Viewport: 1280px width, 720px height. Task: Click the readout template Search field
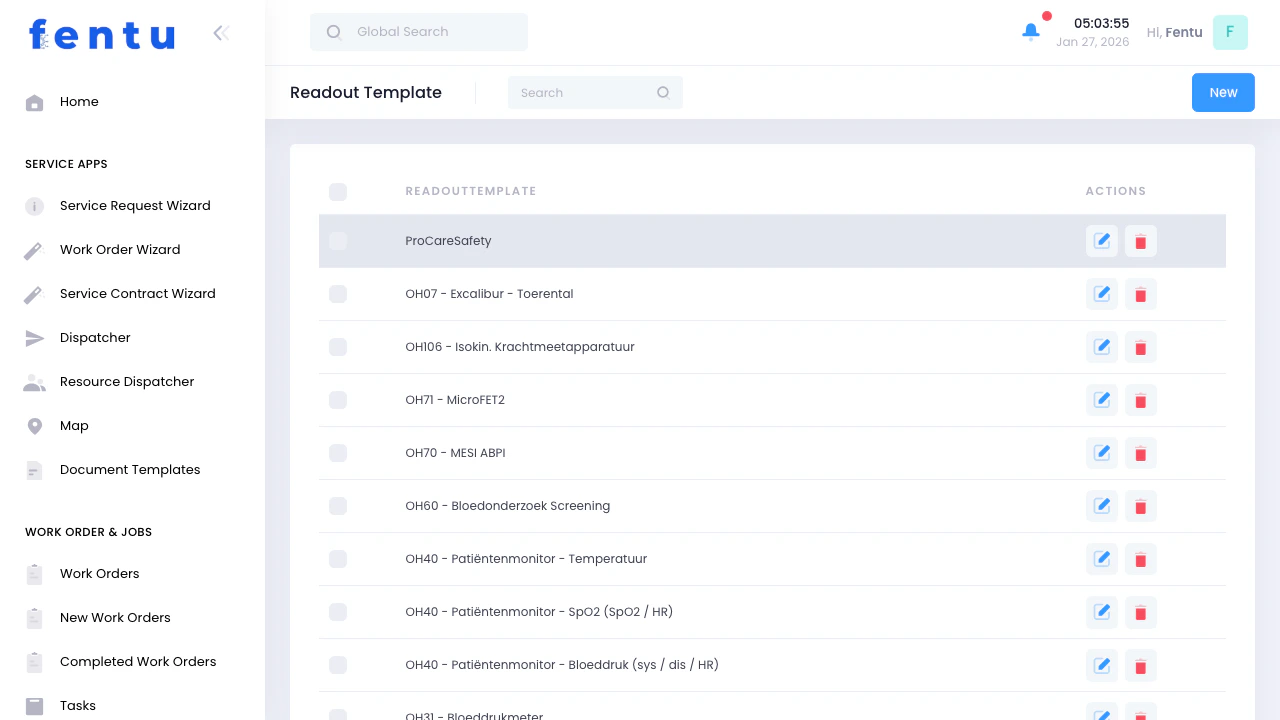click(580, 92)
